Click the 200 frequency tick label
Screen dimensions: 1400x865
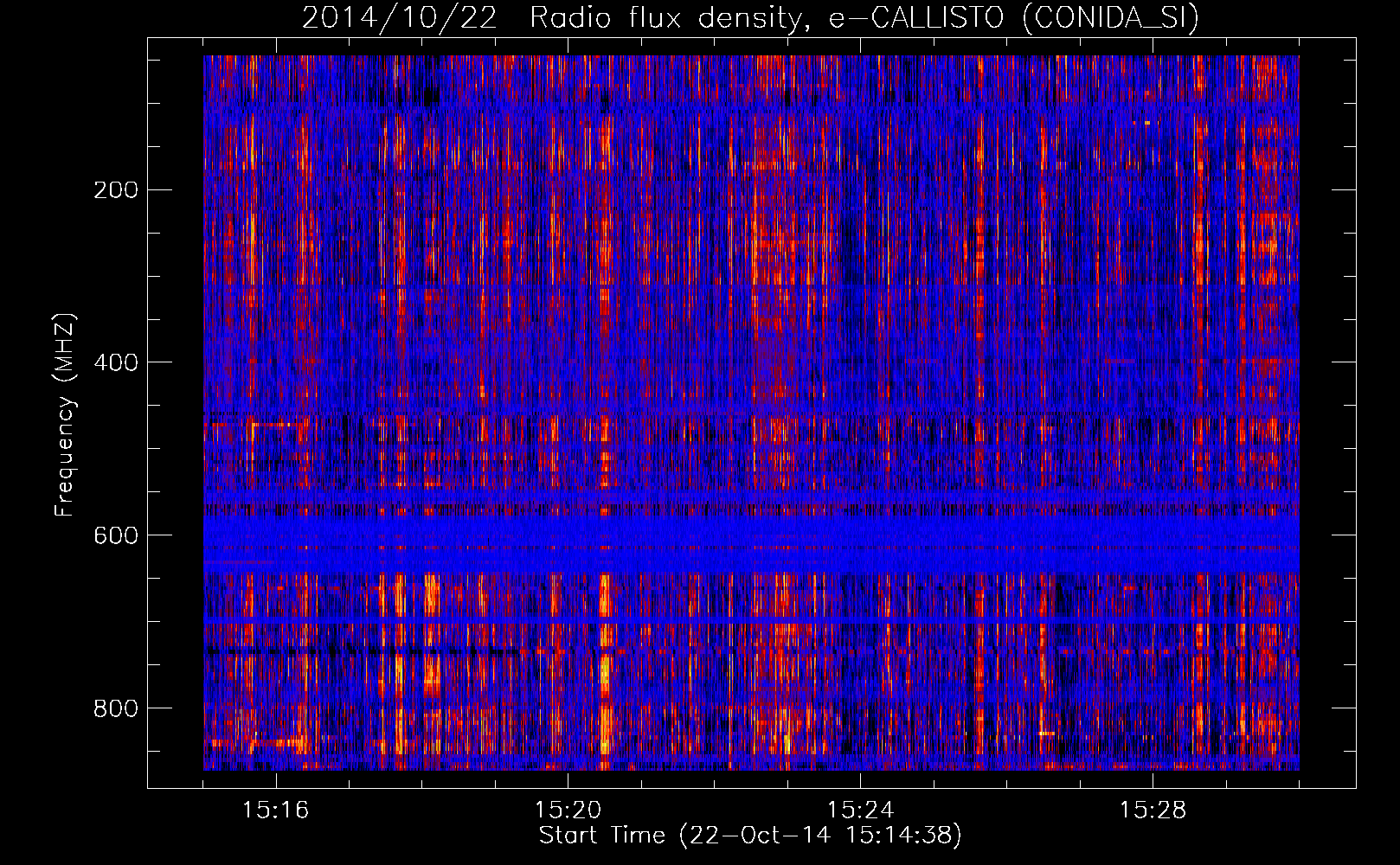[x=116, y=189]
